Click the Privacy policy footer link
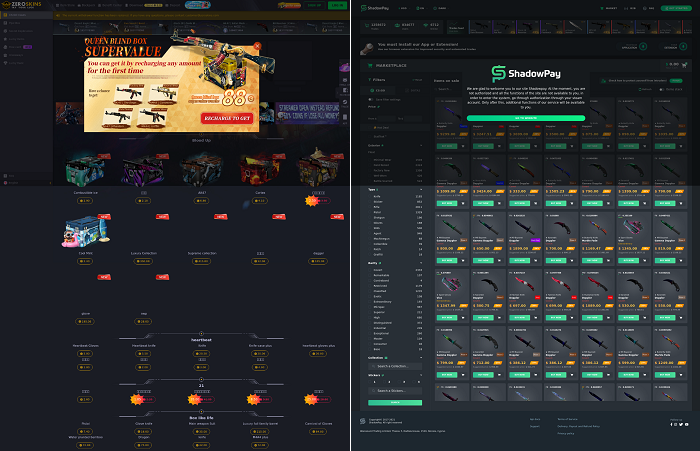This screenshot has height=451, width=700. [565, 433]
